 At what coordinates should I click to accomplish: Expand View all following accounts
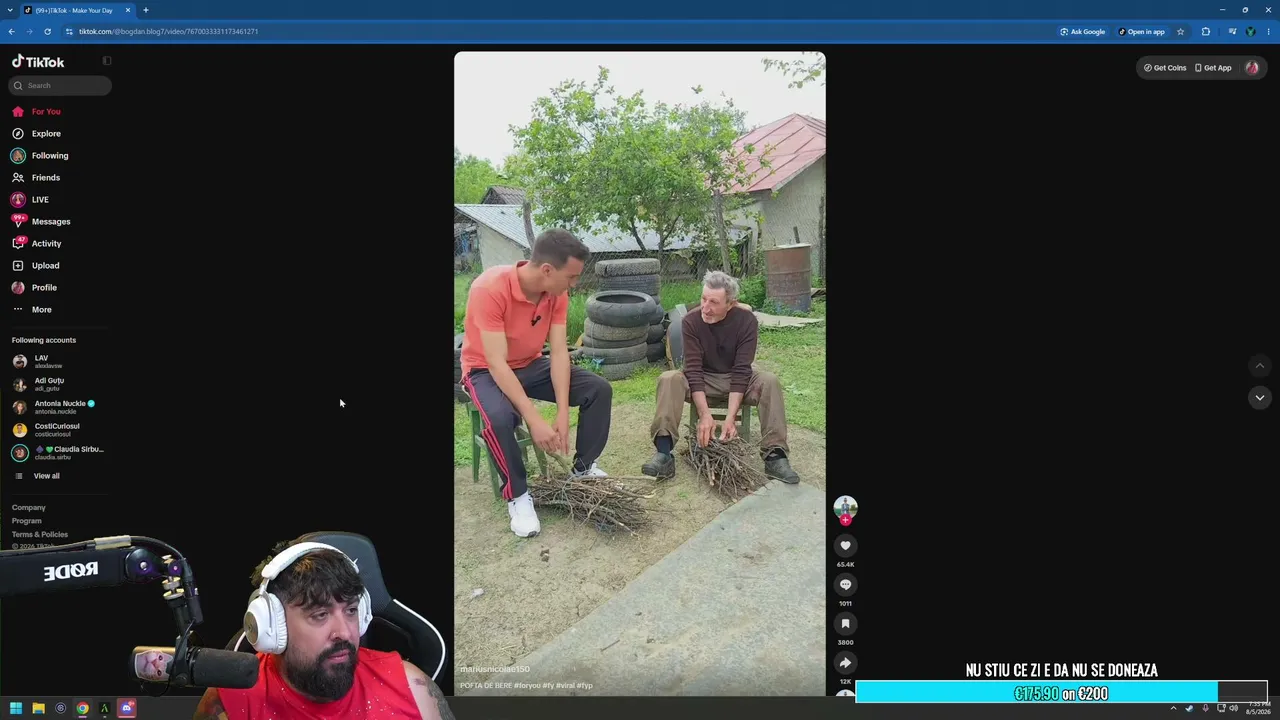(46, 476)
